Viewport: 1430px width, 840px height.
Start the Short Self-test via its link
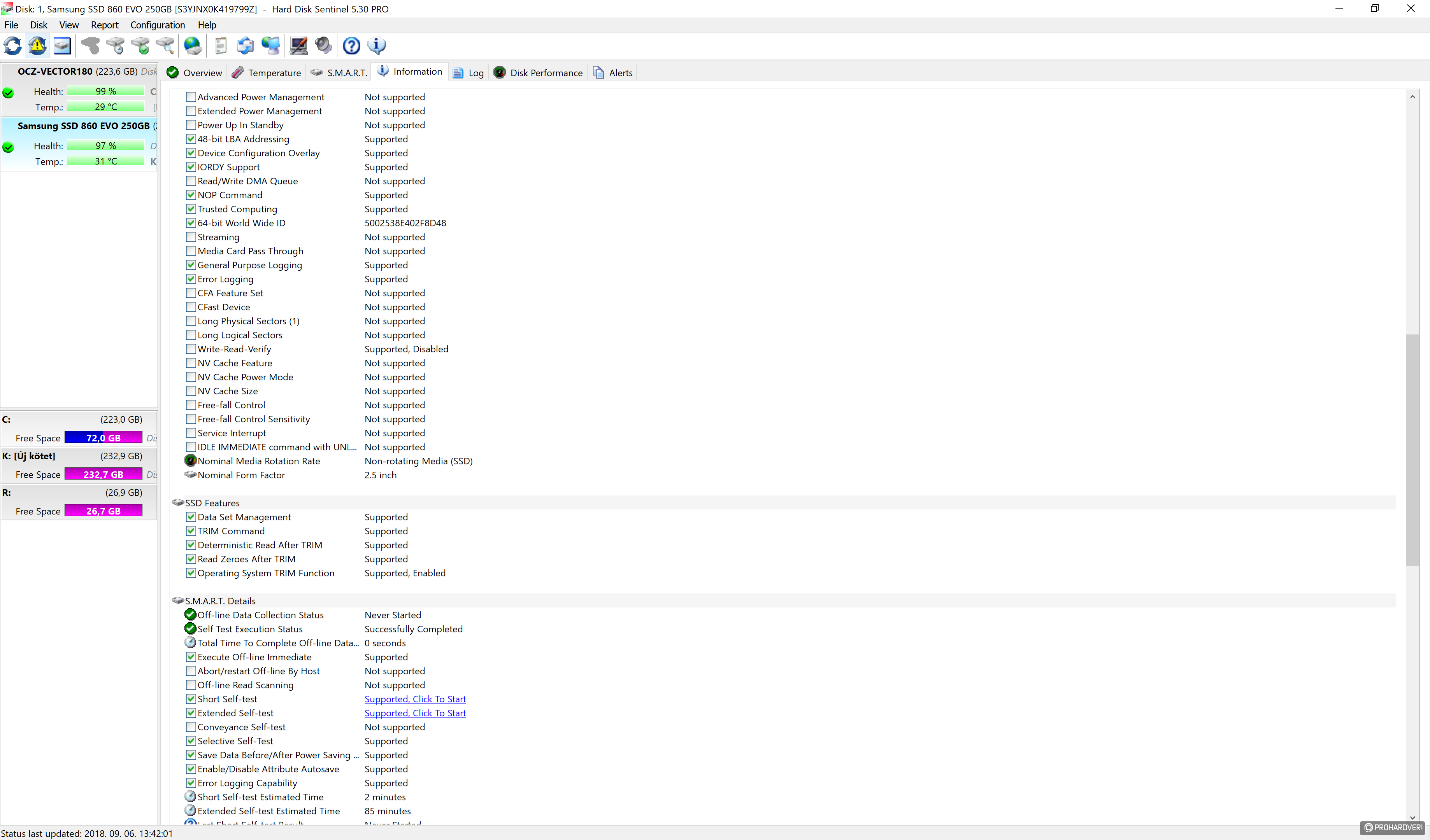[415, 699]
